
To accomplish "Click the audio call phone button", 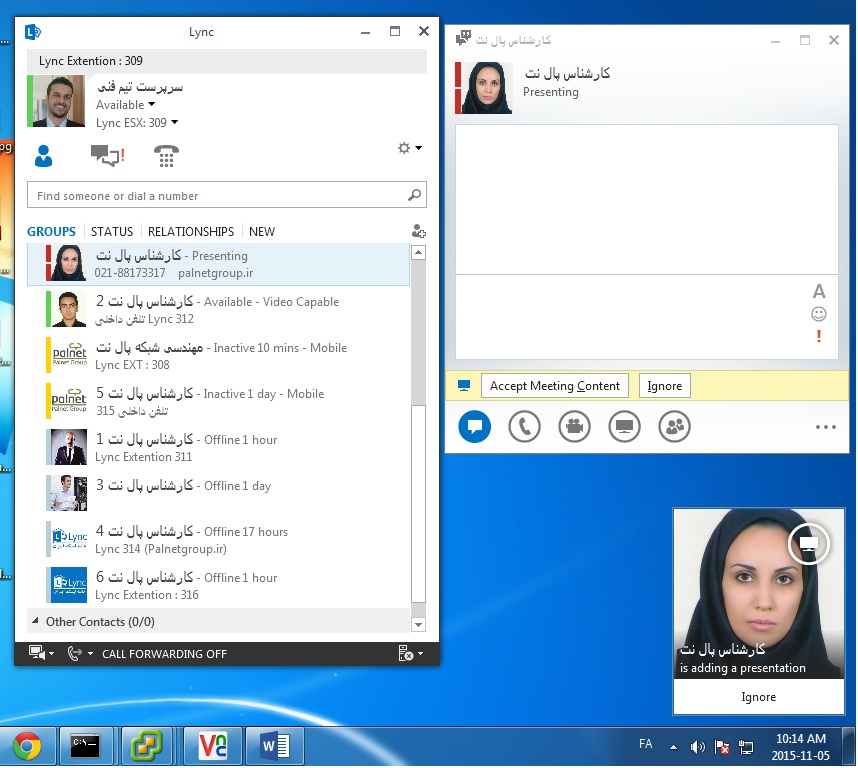I will click(x=524, y=426).
